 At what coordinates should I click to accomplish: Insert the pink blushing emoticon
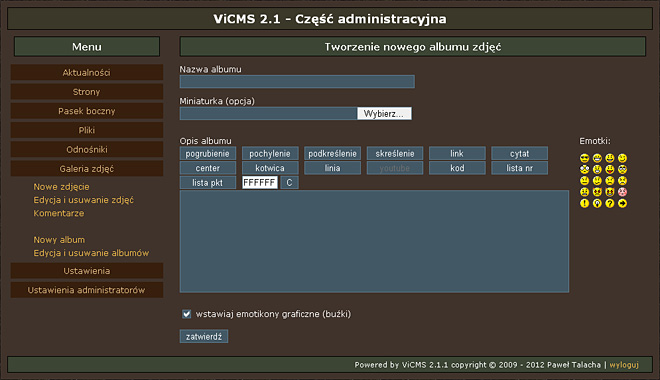tap(623, 192)
